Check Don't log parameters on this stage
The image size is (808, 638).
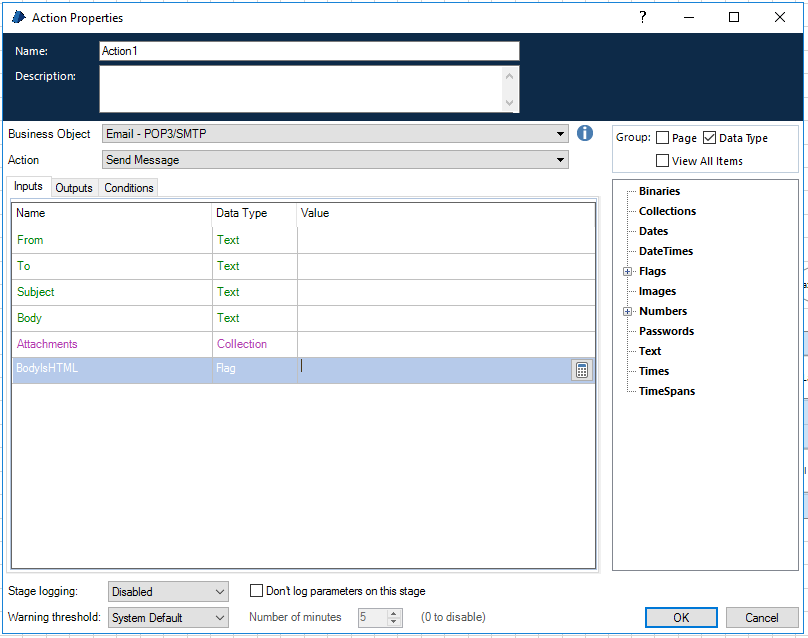pos(256,591)
